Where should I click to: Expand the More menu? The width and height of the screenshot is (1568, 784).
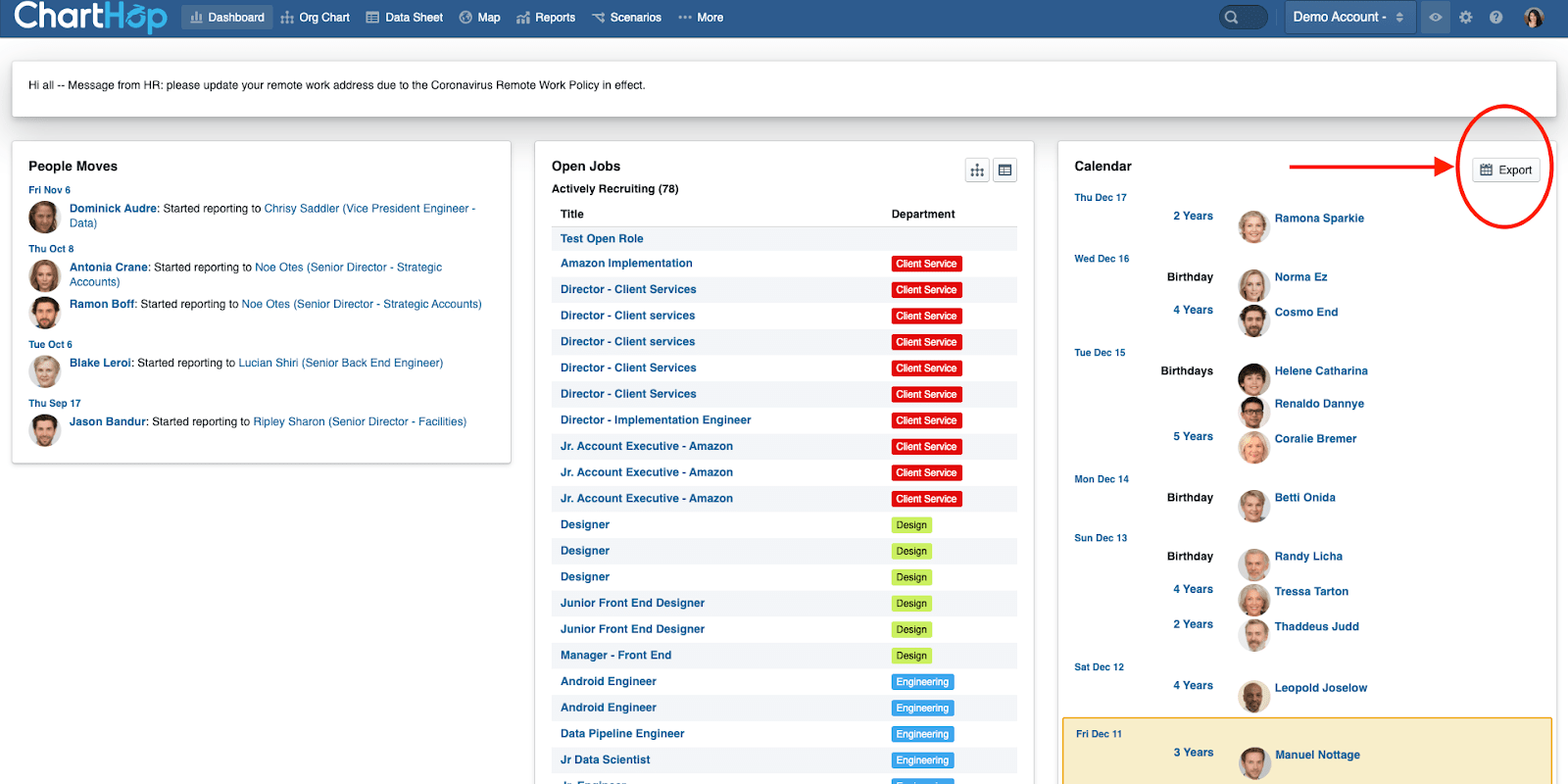[x=701, y=18]
